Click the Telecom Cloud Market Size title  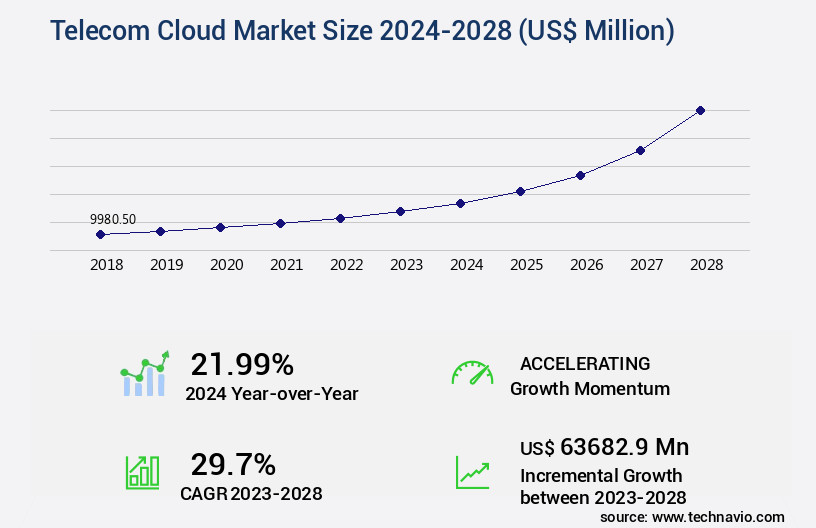coord(362,31)
